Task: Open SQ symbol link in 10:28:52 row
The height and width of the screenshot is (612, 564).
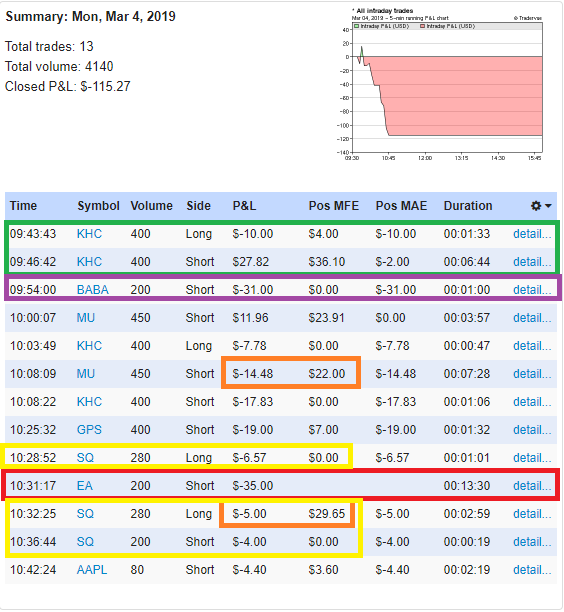Action: pos(85,458)
